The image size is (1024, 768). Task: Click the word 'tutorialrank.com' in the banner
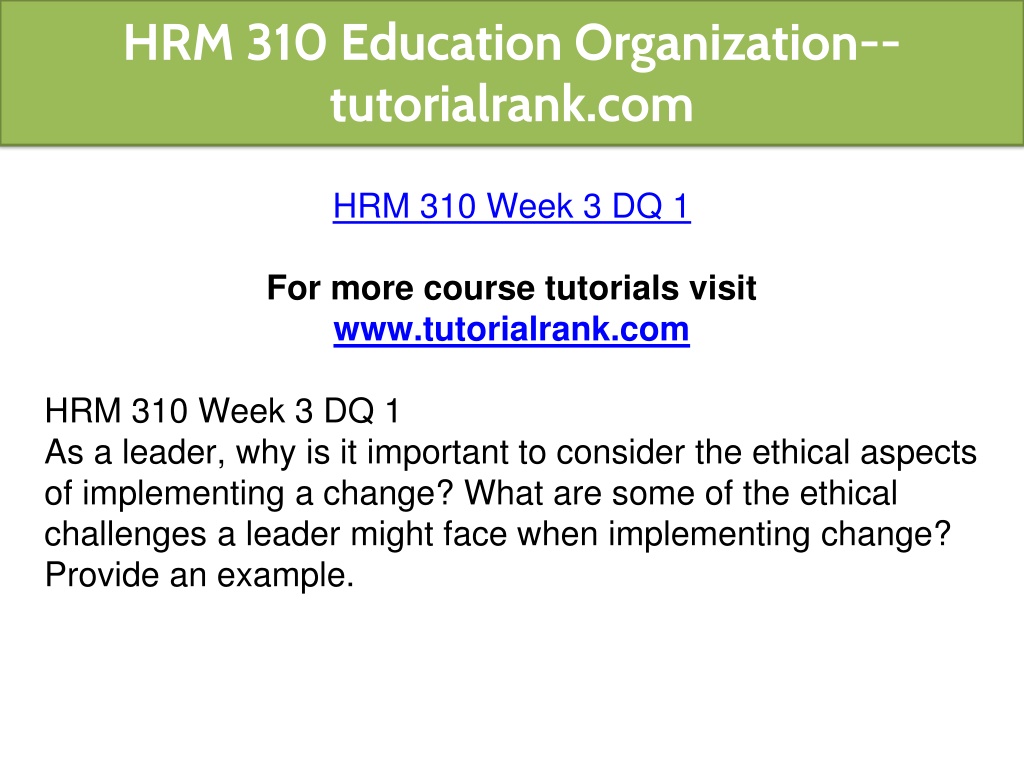point(511,104)
